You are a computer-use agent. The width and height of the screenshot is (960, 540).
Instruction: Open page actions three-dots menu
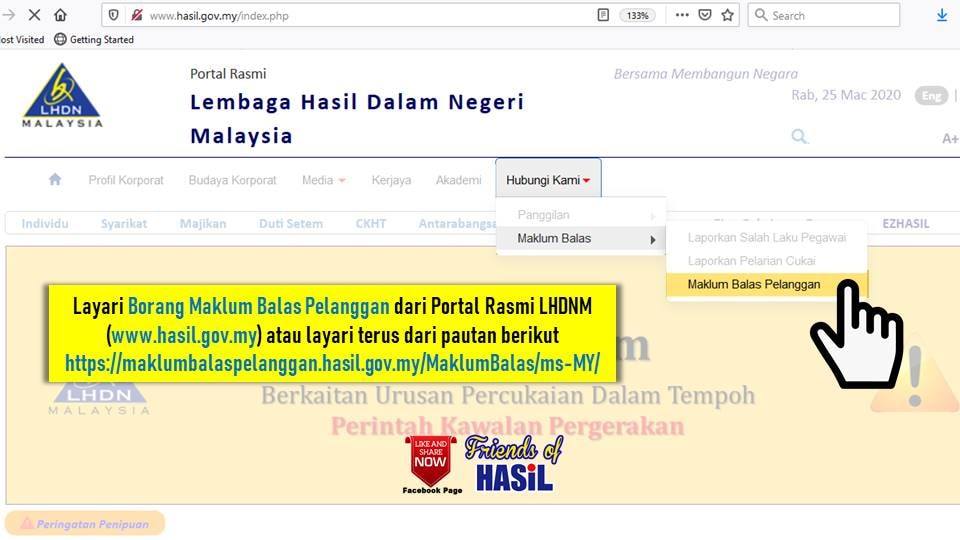click(682, 15)
